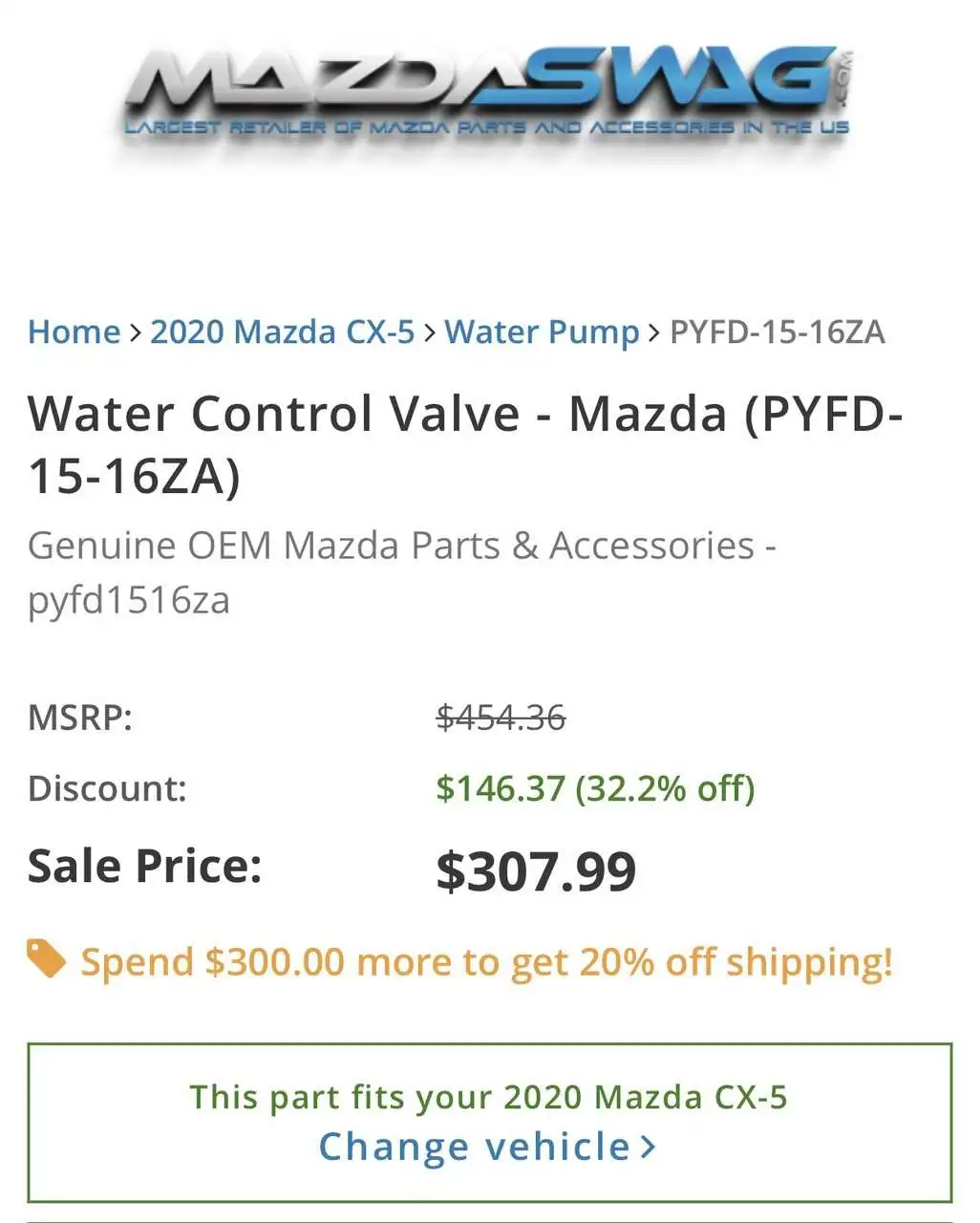Click the 'This part fits your' vehicle message
Viewport: 980px width, 1223px height.
pyautogui.click(x=488, y=1097)
